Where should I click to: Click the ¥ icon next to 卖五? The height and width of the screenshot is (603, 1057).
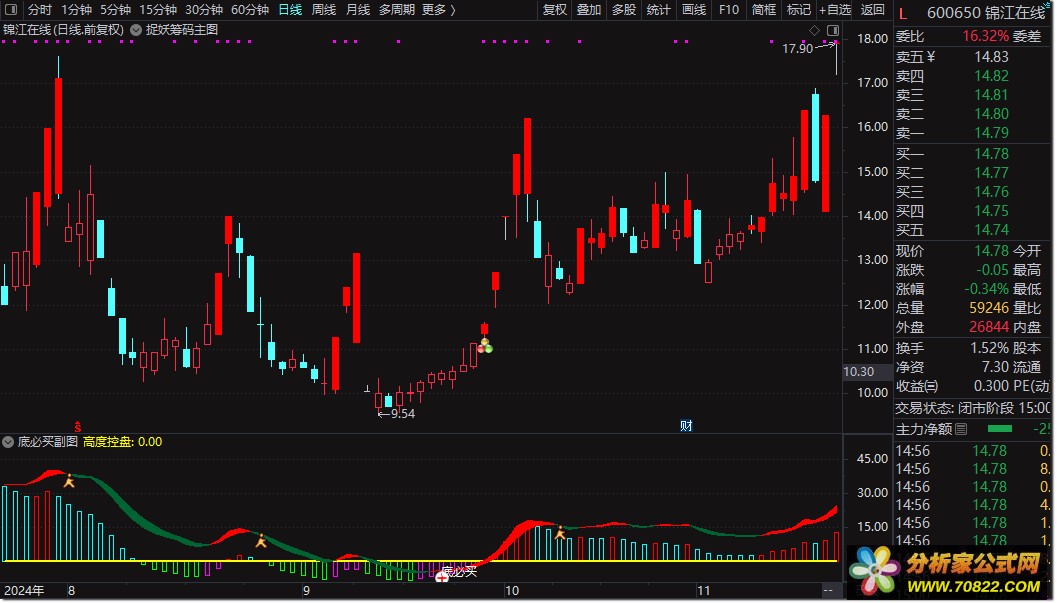931,57
